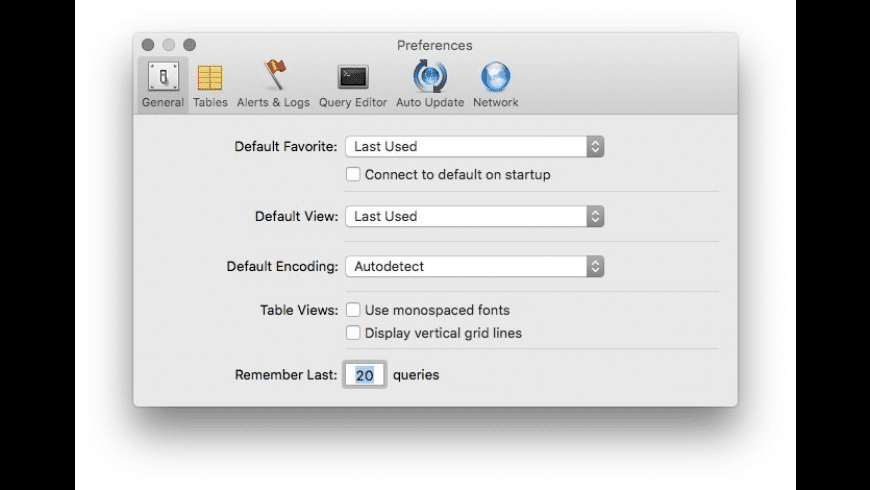Open the Tables preferences grid icon
870x490 pixels.
tap(210, 77)
